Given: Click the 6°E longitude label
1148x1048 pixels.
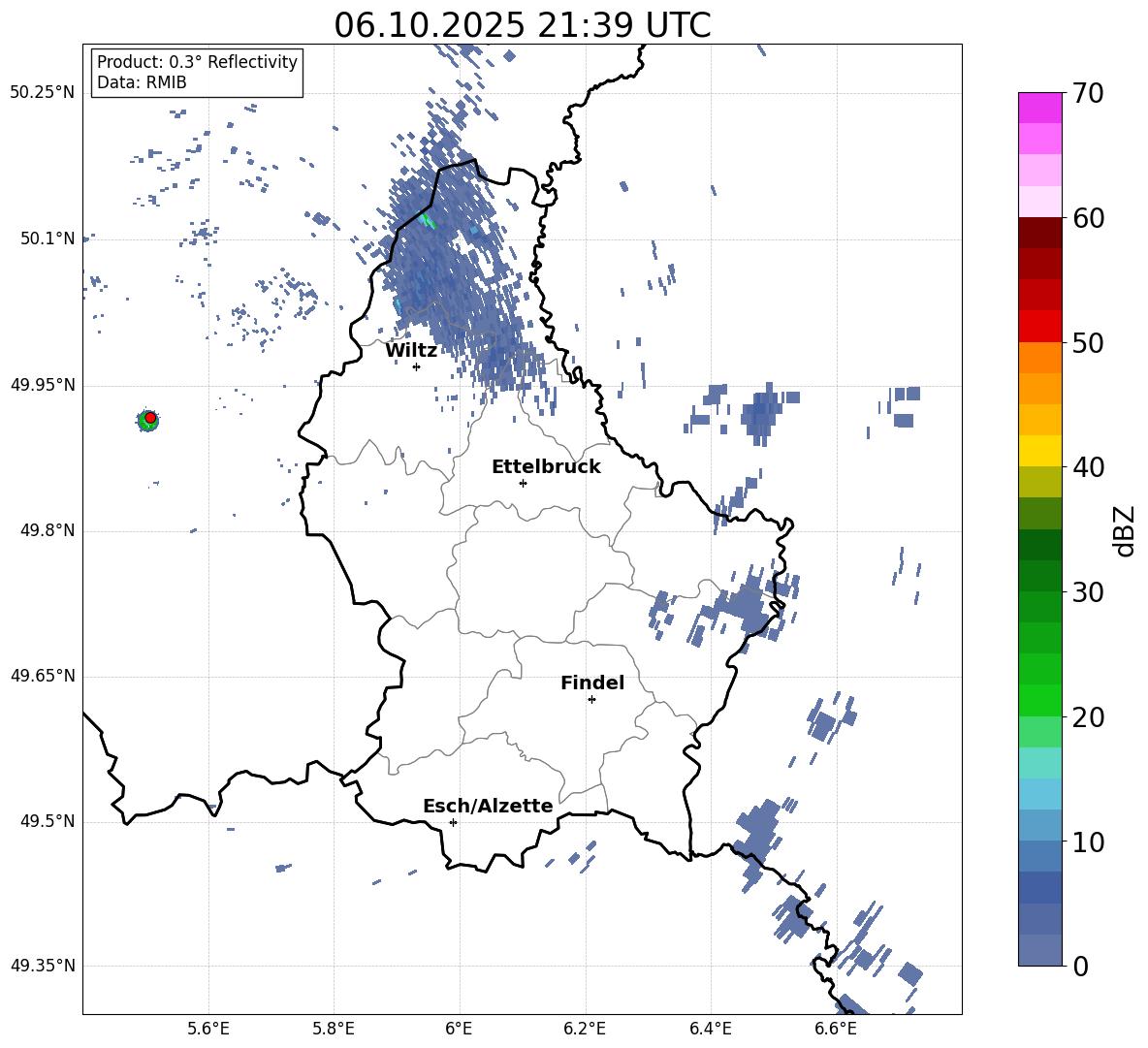Looking at the screenshot, I should pos(459,1029).
